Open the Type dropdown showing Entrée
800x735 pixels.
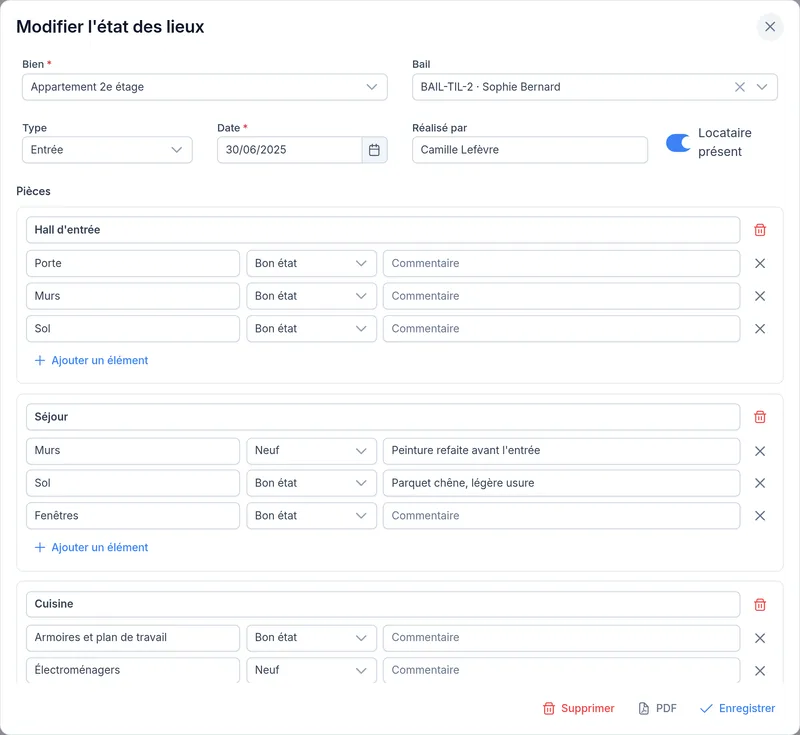point(107,150)
